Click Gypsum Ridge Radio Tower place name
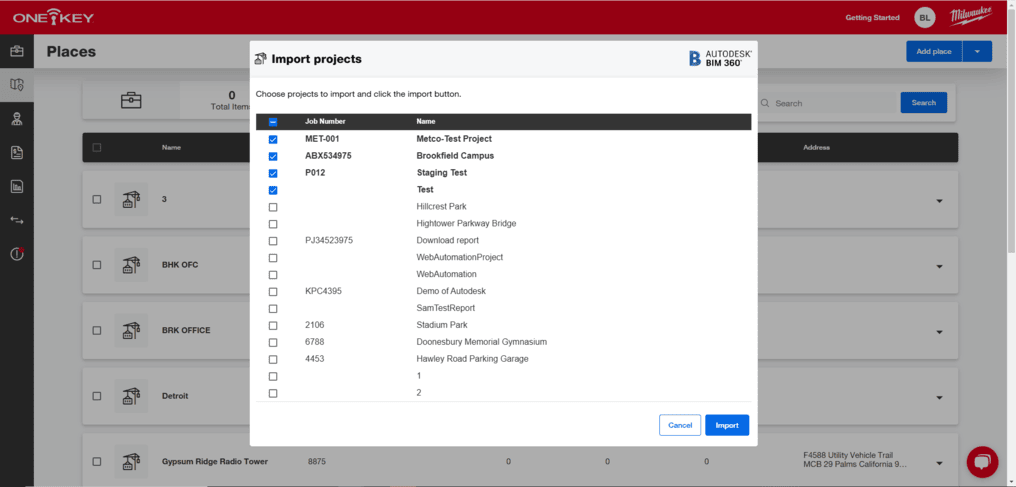Image resolution: width=1016 pixels, height=487 pixels. 214,462
